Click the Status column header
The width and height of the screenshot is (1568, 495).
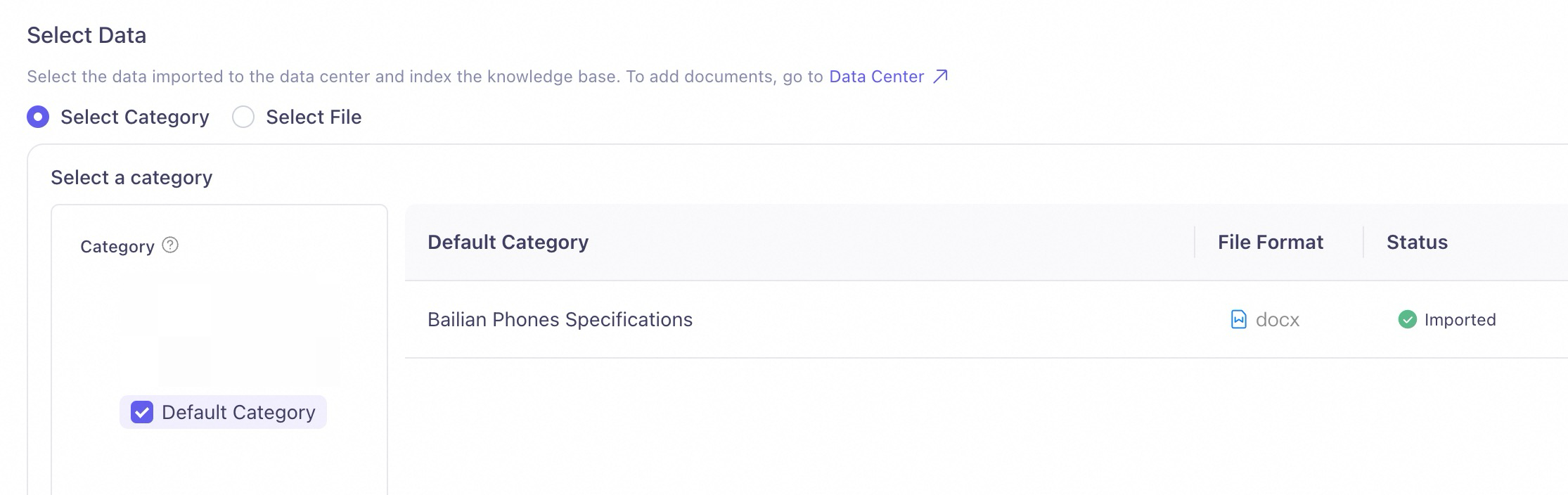click(1417, 242)
